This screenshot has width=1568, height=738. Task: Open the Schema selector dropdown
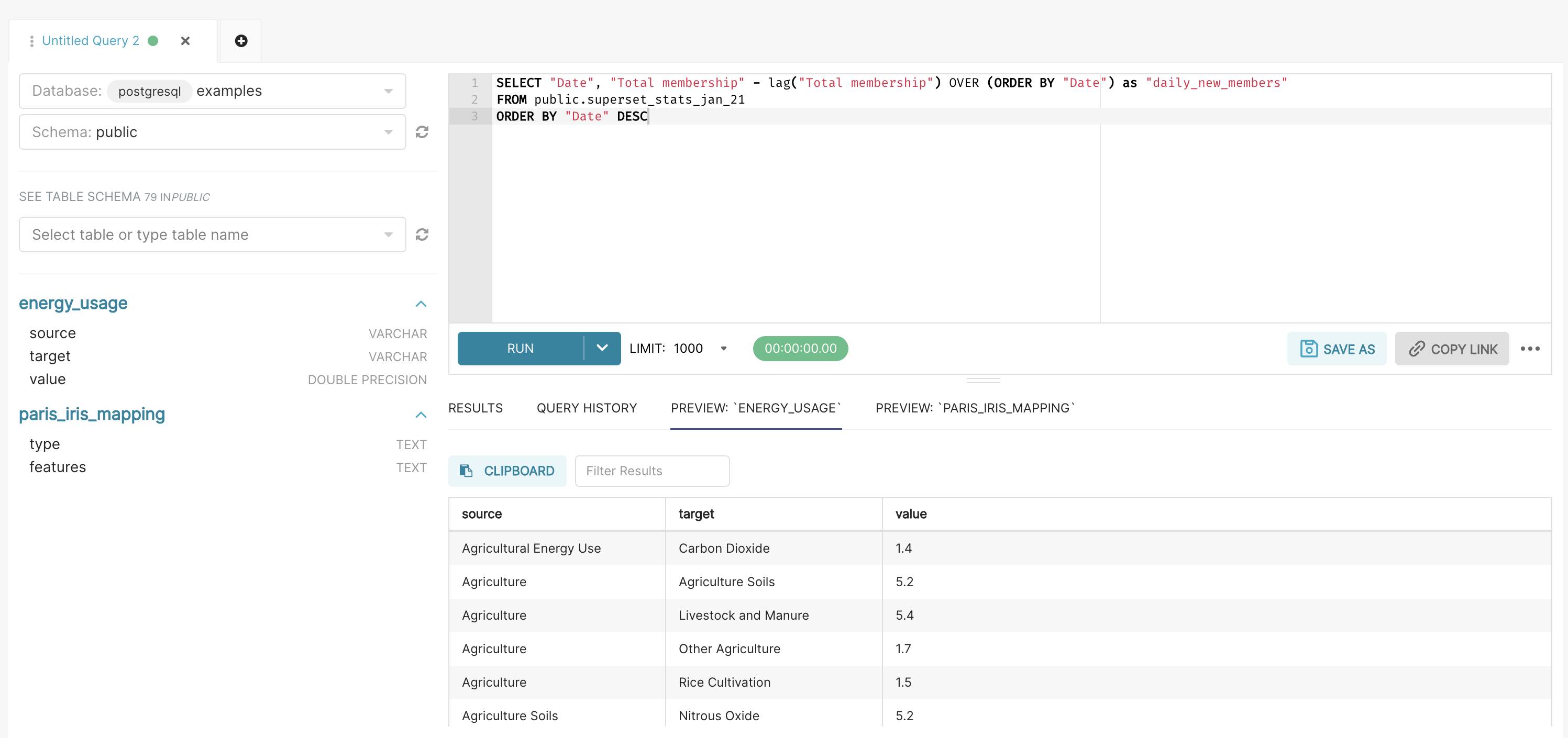tap(389, 131)
